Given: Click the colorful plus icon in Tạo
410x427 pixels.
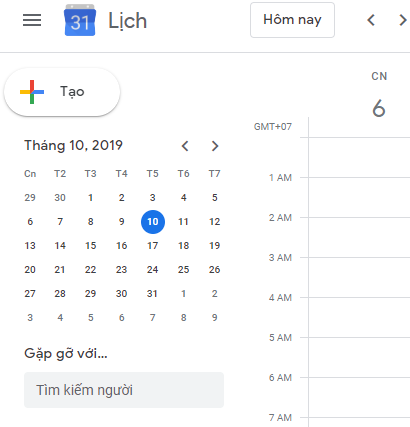Looking at the screenshot, I should click(32, 92).
